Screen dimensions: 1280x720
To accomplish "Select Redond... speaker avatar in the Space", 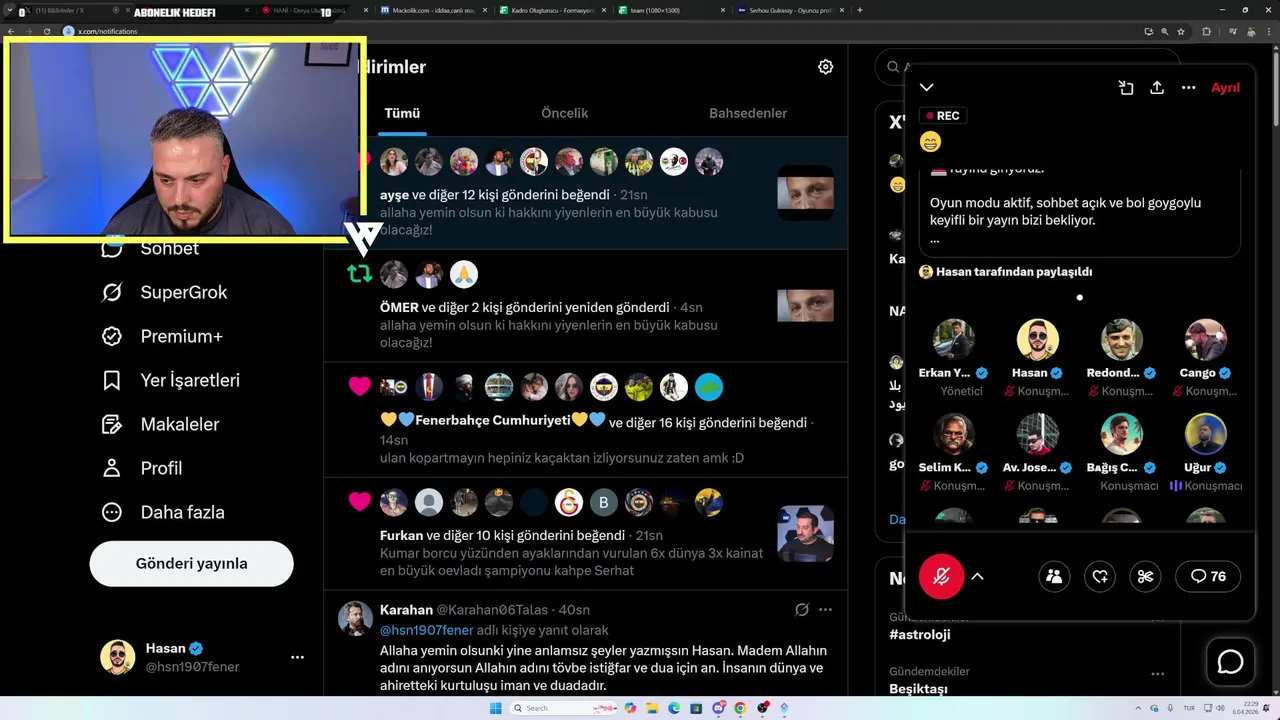I will (x=1122, y=340).
